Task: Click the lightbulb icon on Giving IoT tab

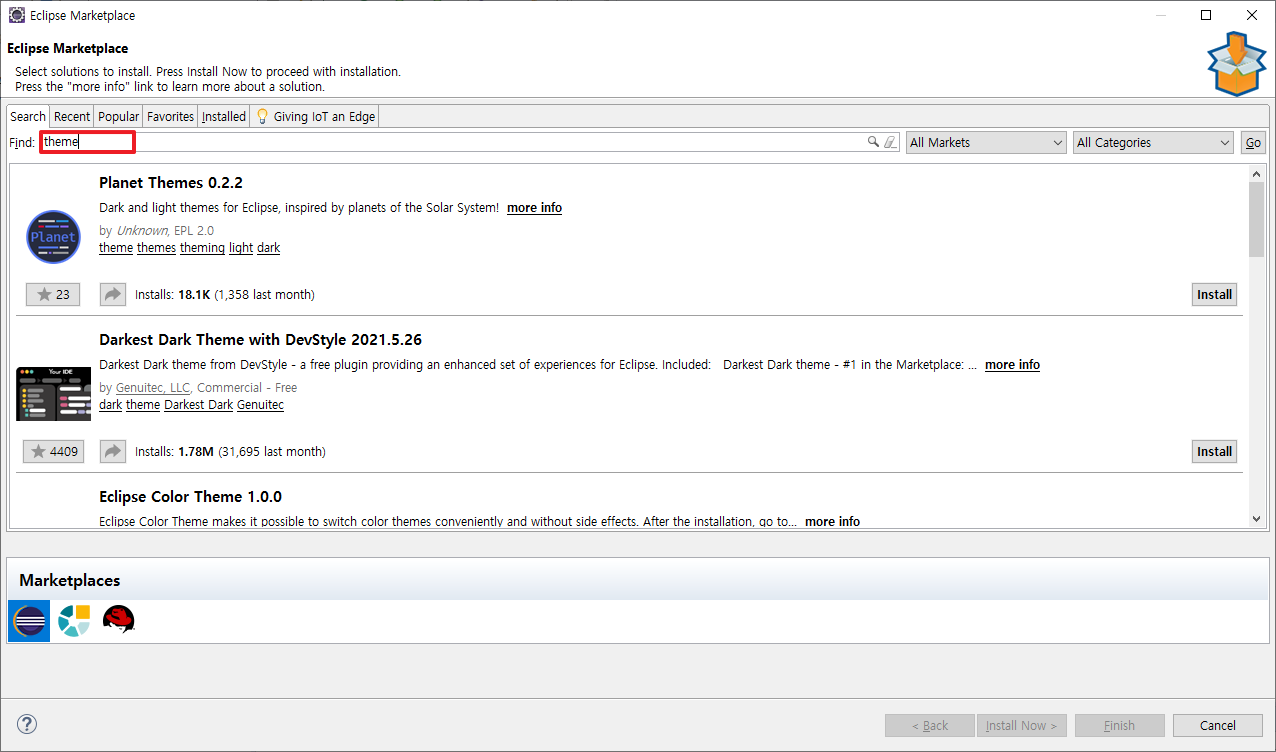Action: (262, 116)
